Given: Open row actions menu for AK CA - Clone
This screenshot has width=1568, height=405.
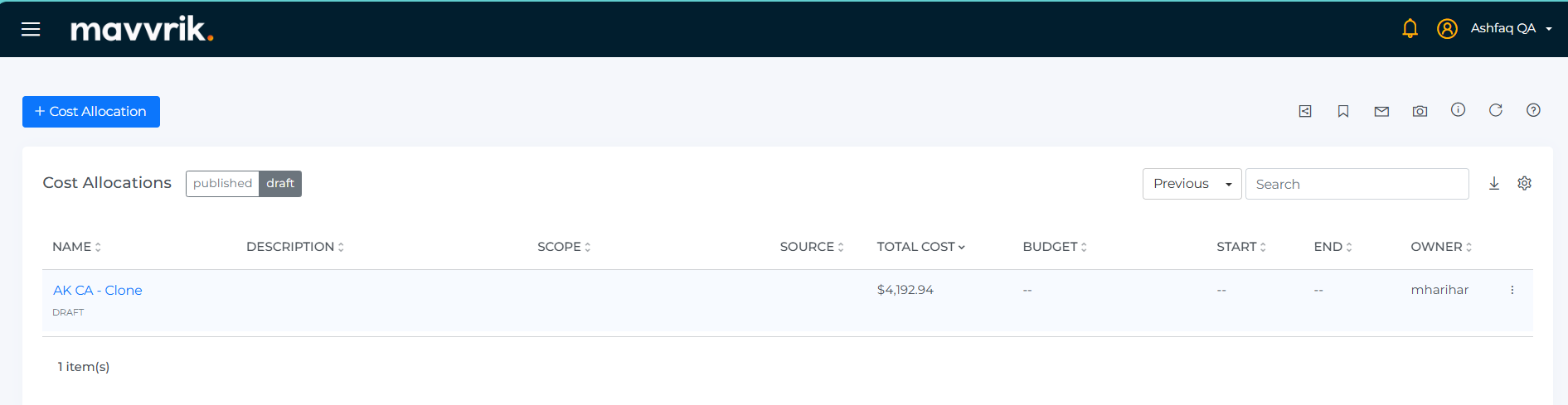Looking at the screenshot, I should point(1512,290).
